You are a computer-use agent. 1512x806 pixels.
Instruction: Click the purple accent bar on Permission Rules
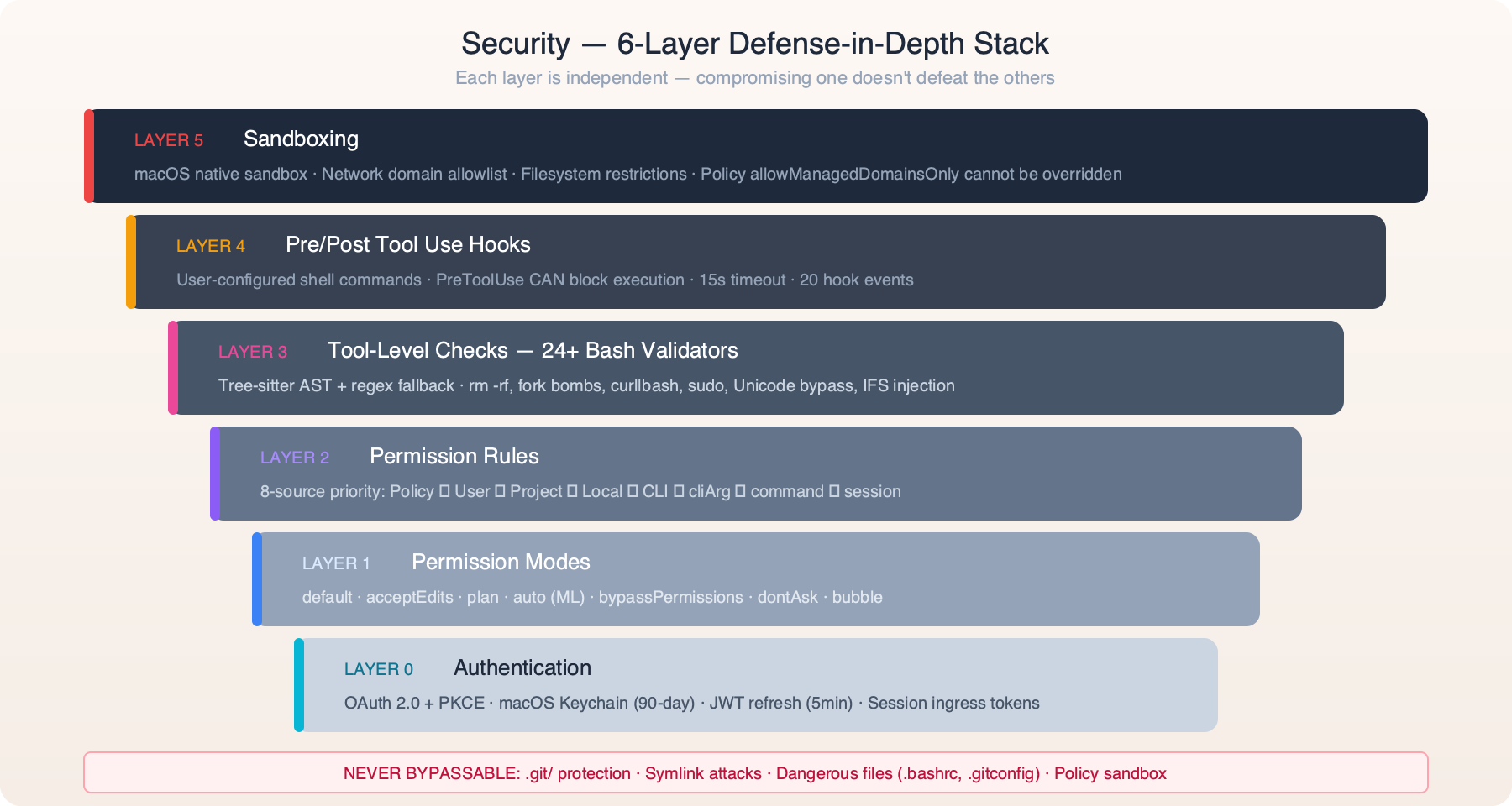pyautogui.click(x=214, y=473)
